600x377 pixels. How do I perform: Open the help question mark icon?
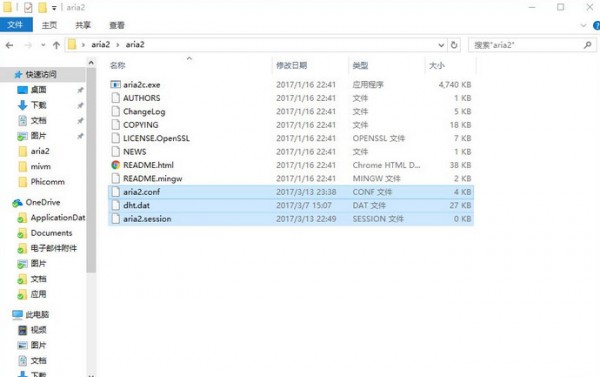click(x=596, y=26)
